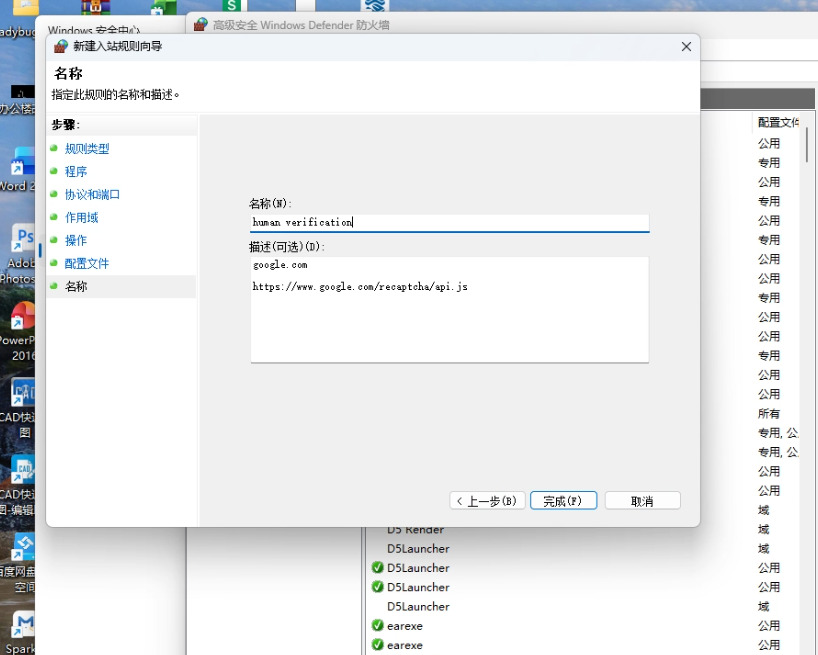Jump to 协议和端口 step
Image resolution: width=818 pixels, height=655 pixels.
pos(92,195)
